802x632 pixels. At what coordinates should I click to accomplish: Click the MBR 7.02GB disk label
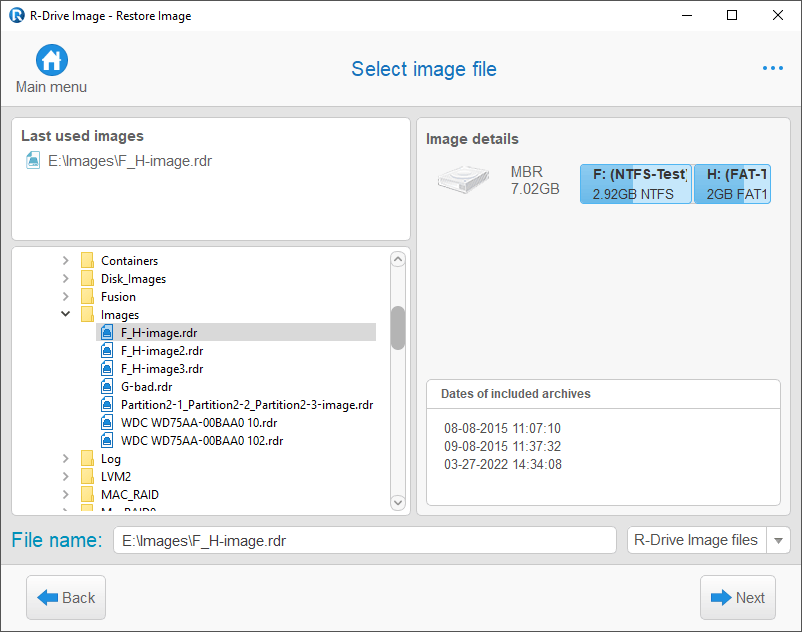coord(535,180)
